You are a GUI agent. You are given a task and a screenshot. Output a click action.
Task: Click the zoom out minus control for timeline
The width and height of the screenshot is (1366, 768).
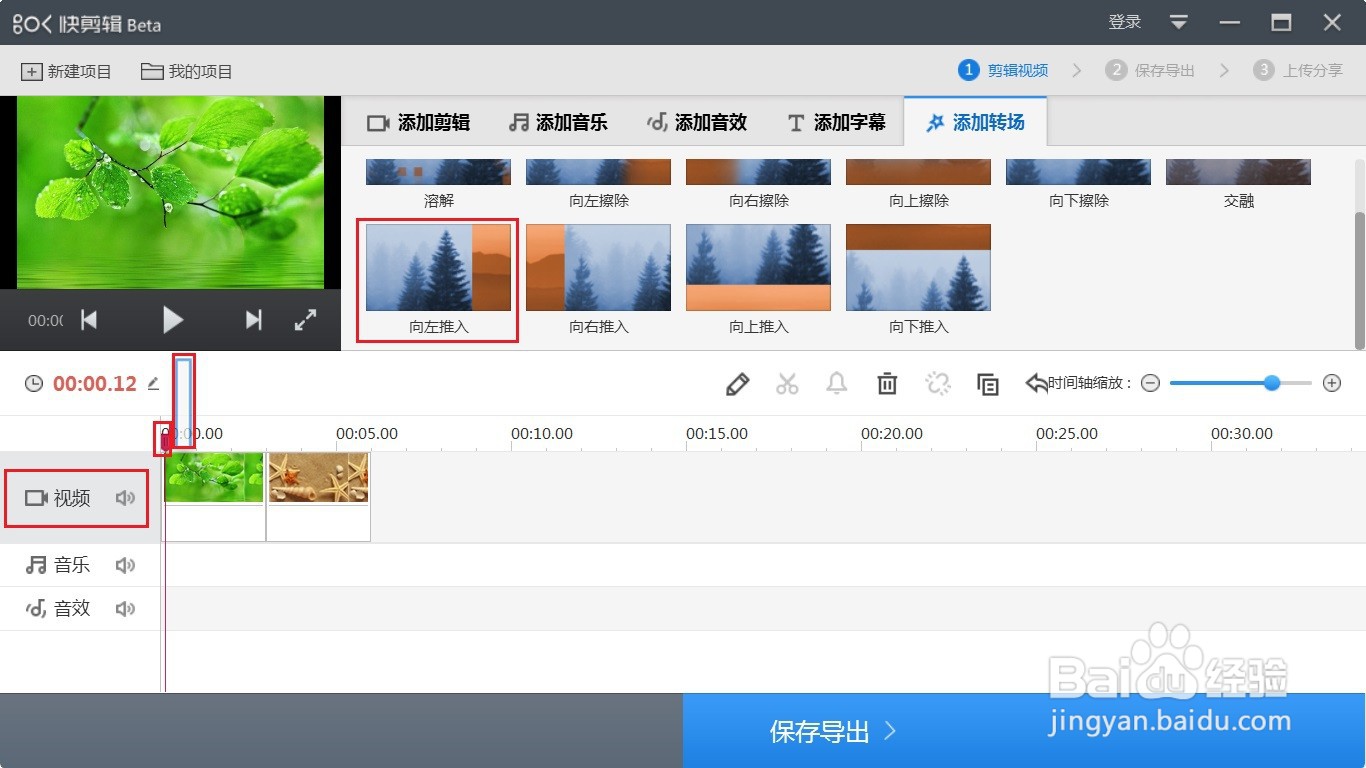[1150, 383]
